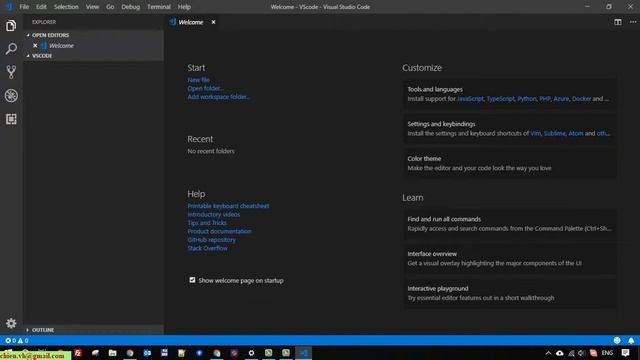Image resolution: width=640 pixels, height=360 pixels.
Task: Open Outlook from the taskbar
Action: pyautogui.click(x=147, y=353)
